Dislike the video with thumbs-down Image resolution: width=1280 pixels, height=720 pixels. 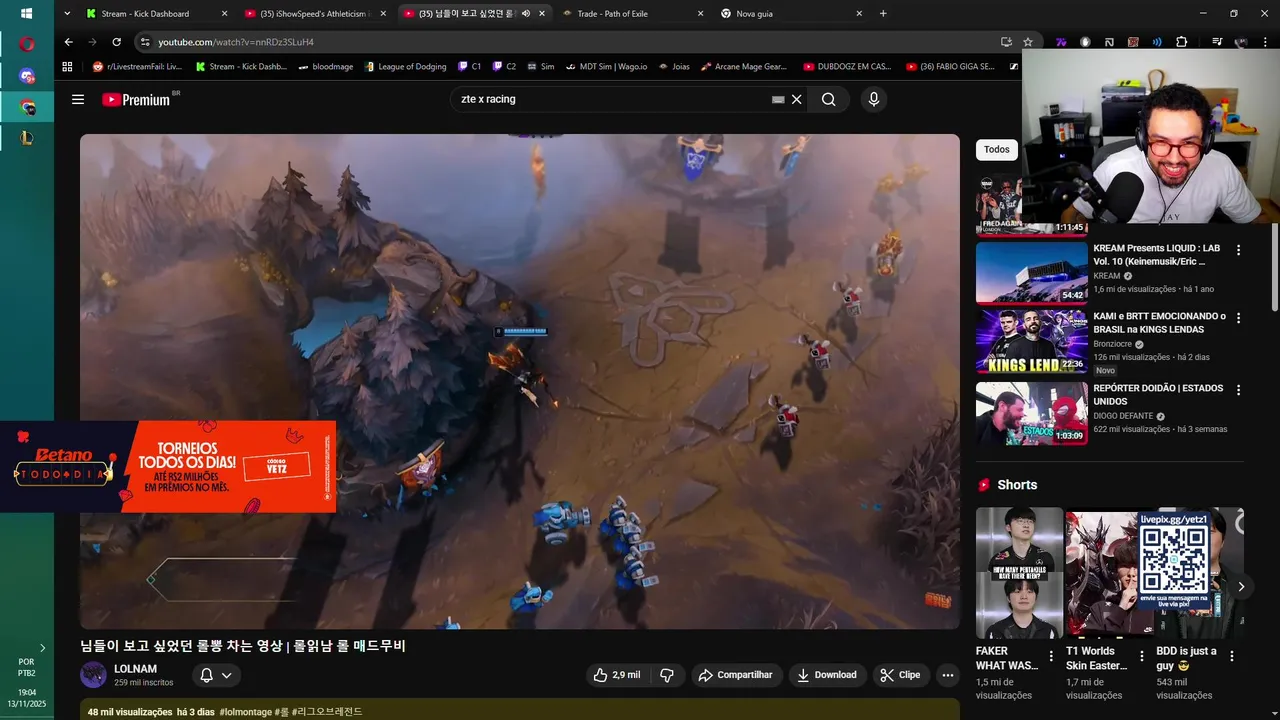(x=667, y=675)
